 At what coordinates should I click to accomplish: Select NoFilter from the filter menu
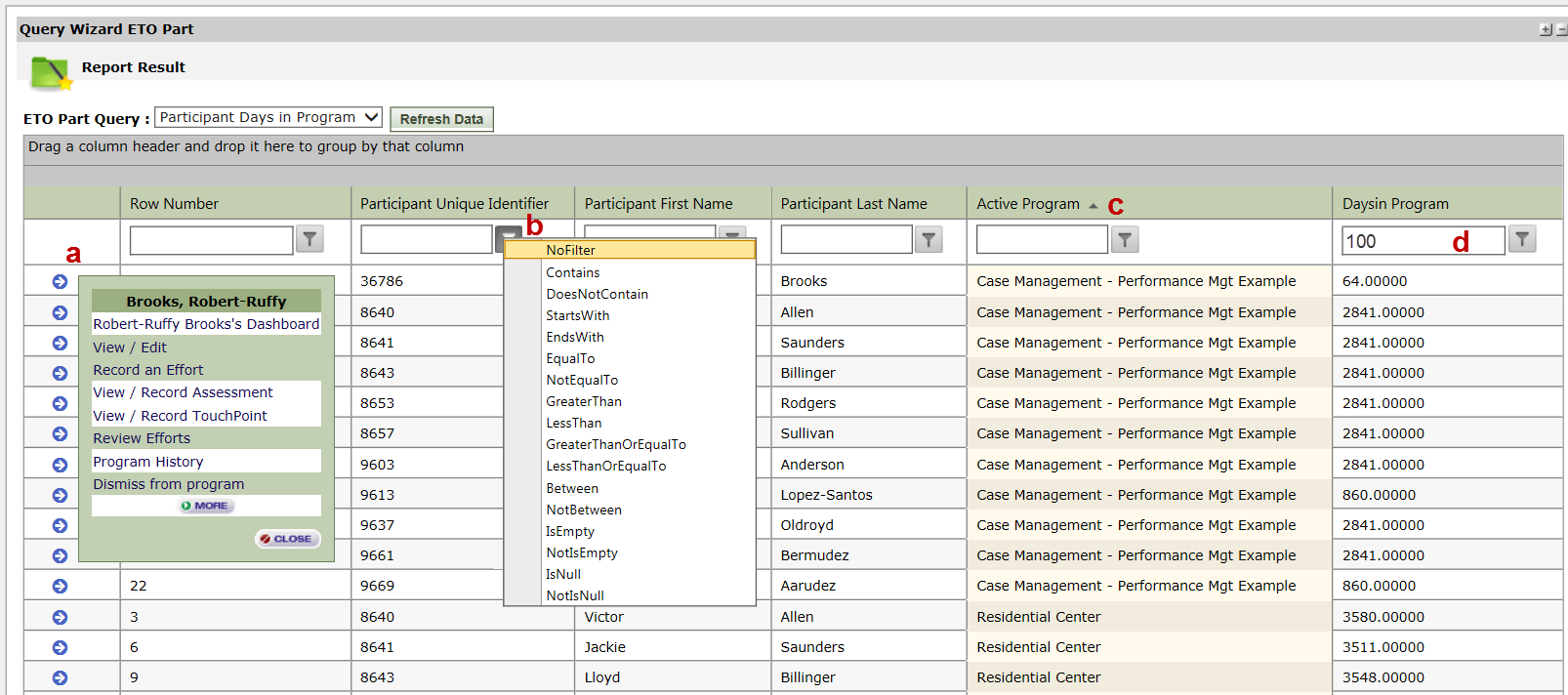click(x=630, y=250)
